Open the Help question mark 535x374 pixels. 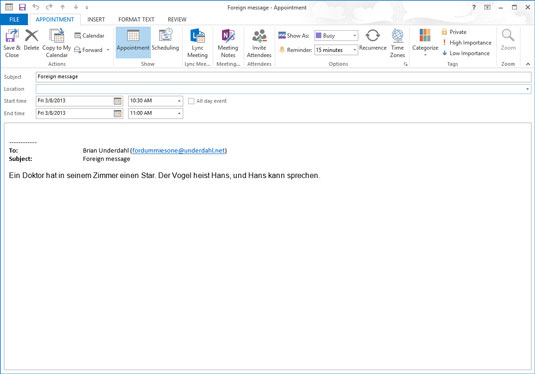tap(474, 7)
